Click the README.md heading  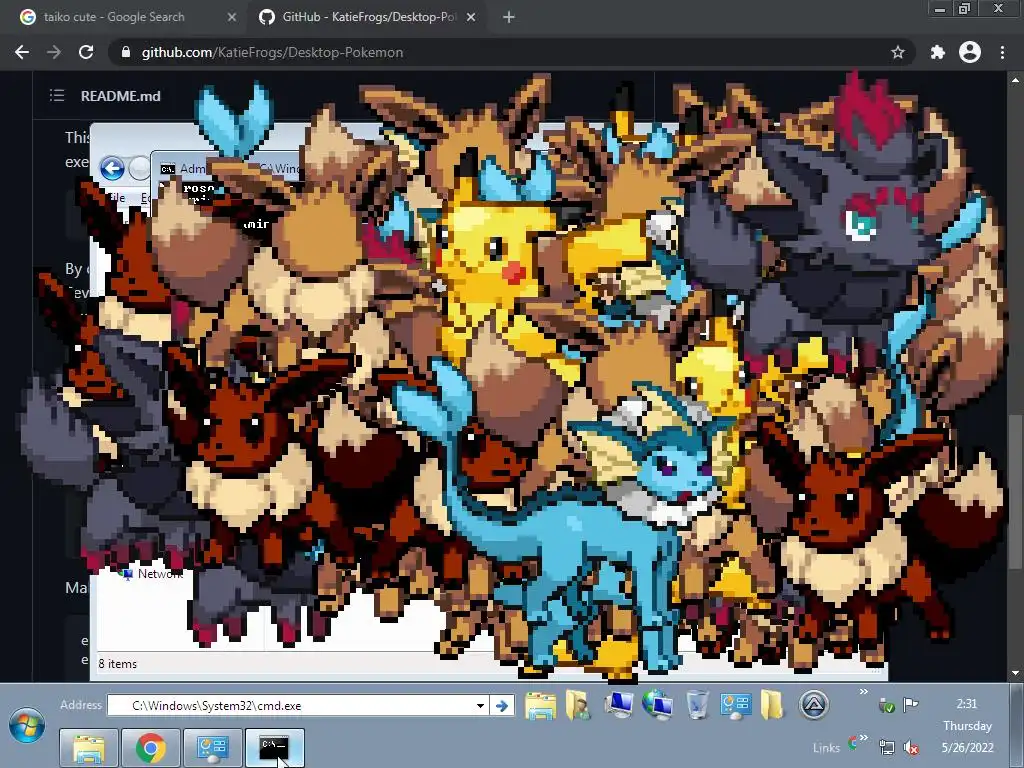(x=120, y=96)
